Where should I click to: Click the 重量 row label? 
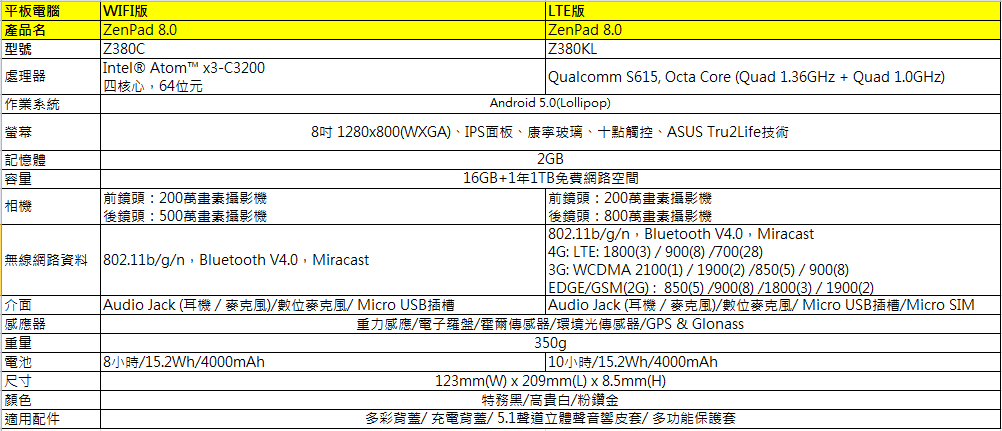(x=50, y=343)
